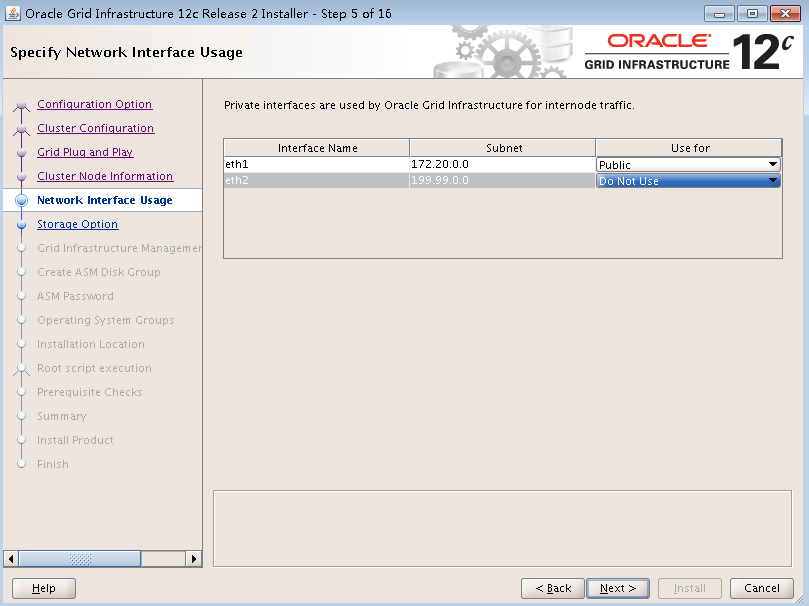
Task: Expand the Do Not Use dropdown for eth2
Action: [688, 181]
